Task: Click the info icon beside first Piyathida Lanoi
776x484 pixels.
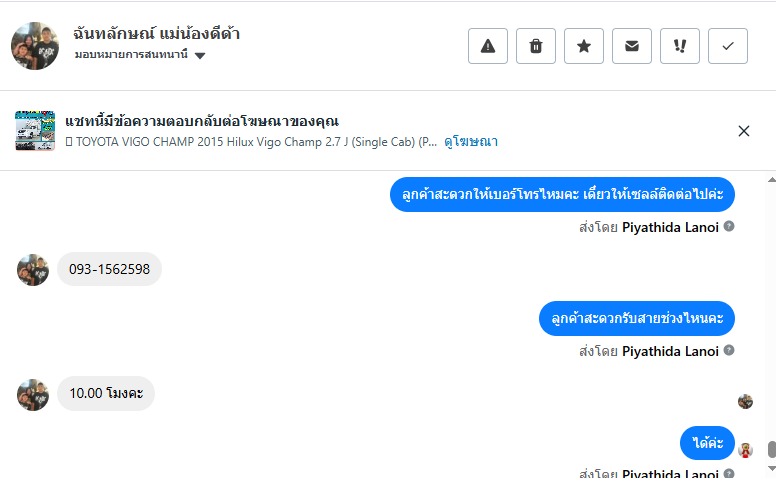Action: [x=729, y=226]
